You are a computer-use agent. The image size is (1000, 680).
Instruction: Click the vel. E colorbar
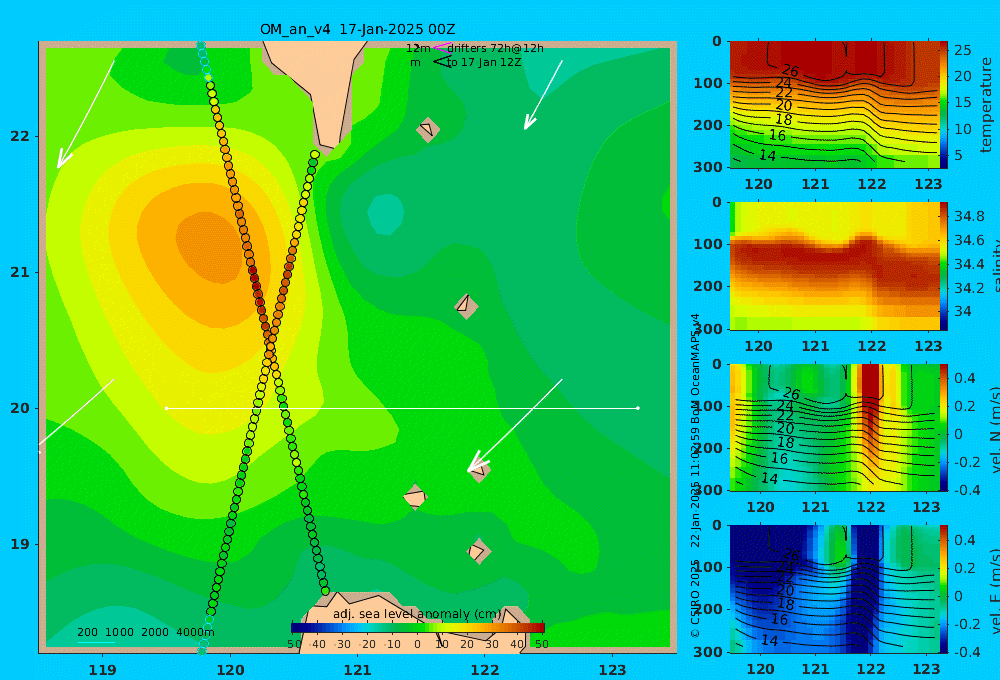[x=944, y=589]
